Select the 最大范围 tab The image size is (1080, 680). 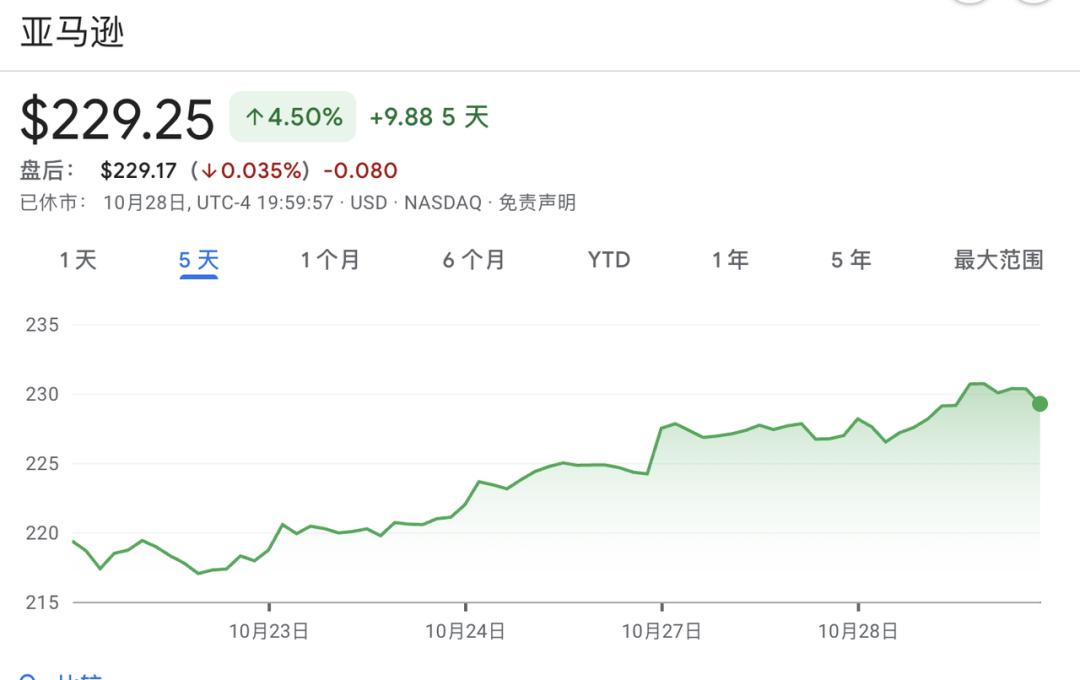[998, 261]
